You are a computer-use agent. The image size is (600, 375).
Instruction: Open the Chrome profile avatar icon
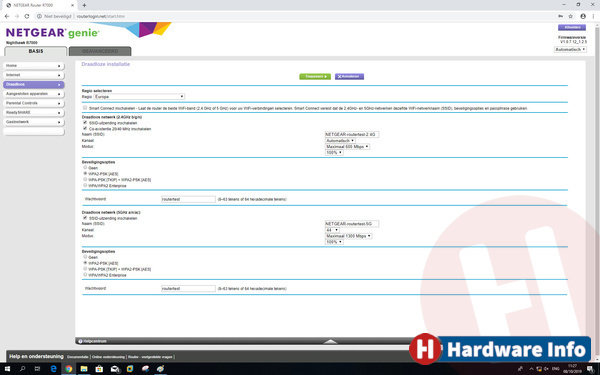(583, 16)
